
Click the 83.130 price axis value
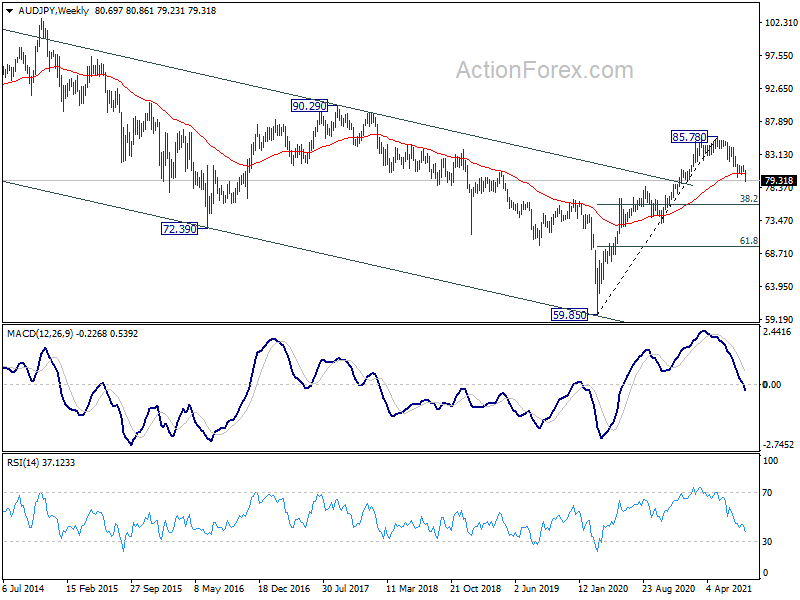(x=779, y=155)
